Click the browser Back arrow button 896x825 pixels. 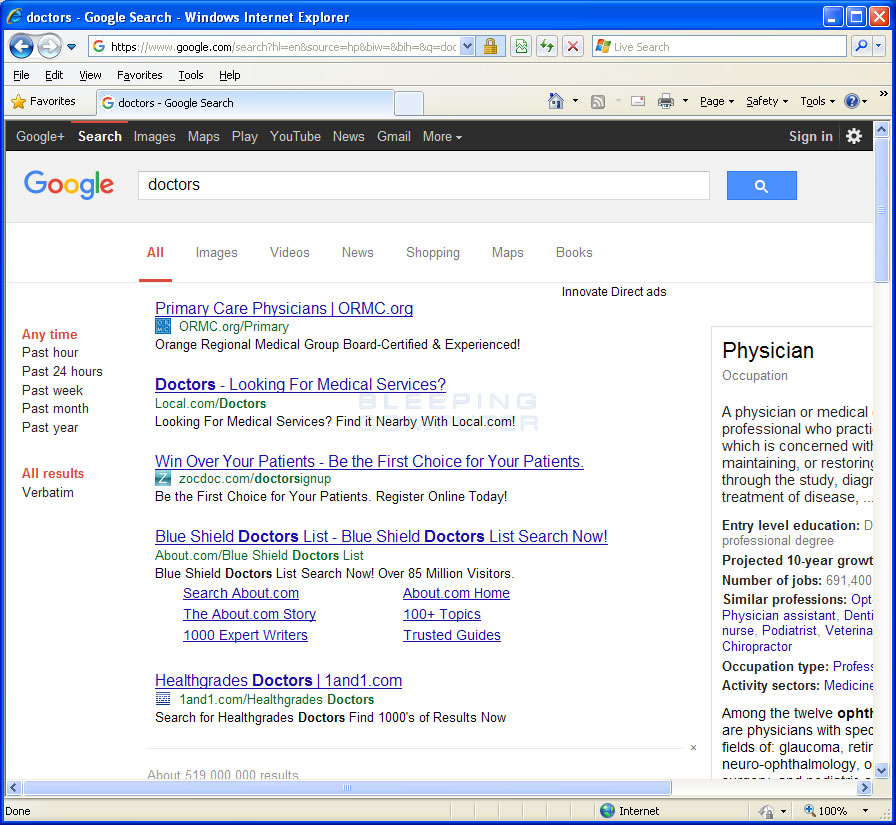click(22, 46)
